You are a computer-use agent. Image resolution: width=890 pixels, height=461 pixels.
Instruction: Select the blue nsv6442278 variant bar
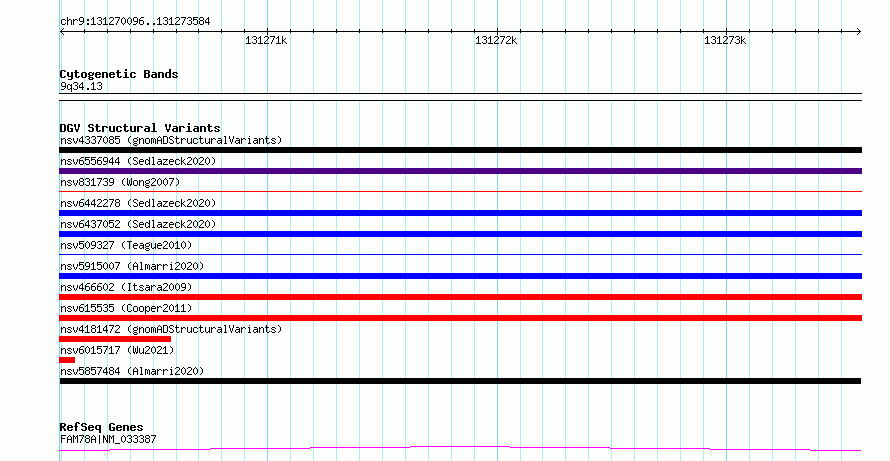click(x=460, y=213)
